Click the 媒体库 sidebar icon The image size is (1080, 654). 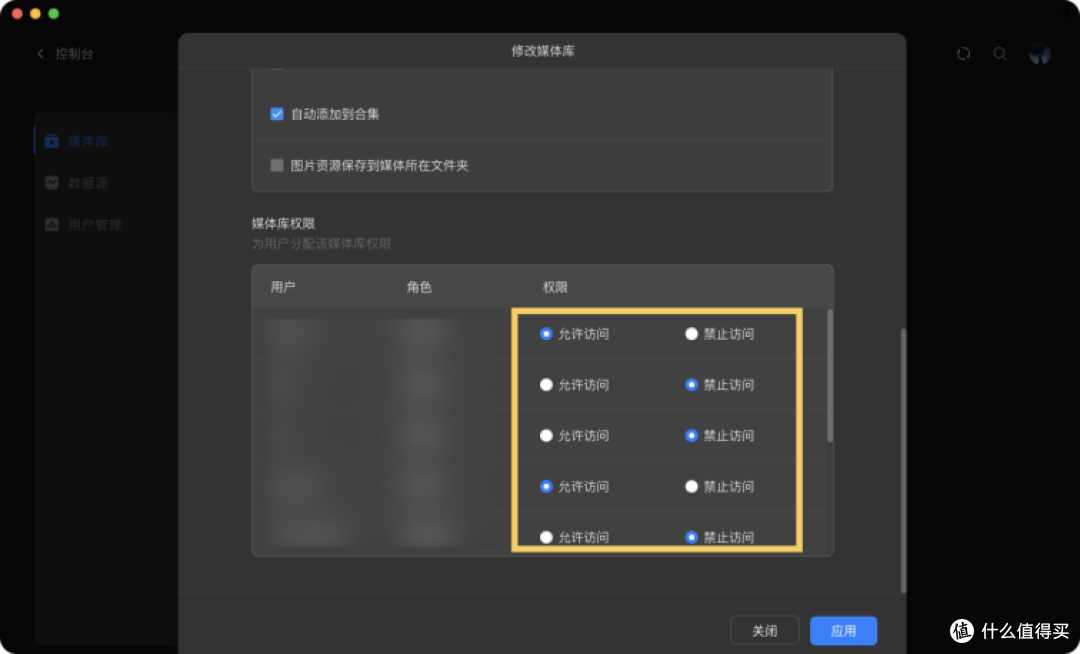pyautogui.click(x=52, y=141)
